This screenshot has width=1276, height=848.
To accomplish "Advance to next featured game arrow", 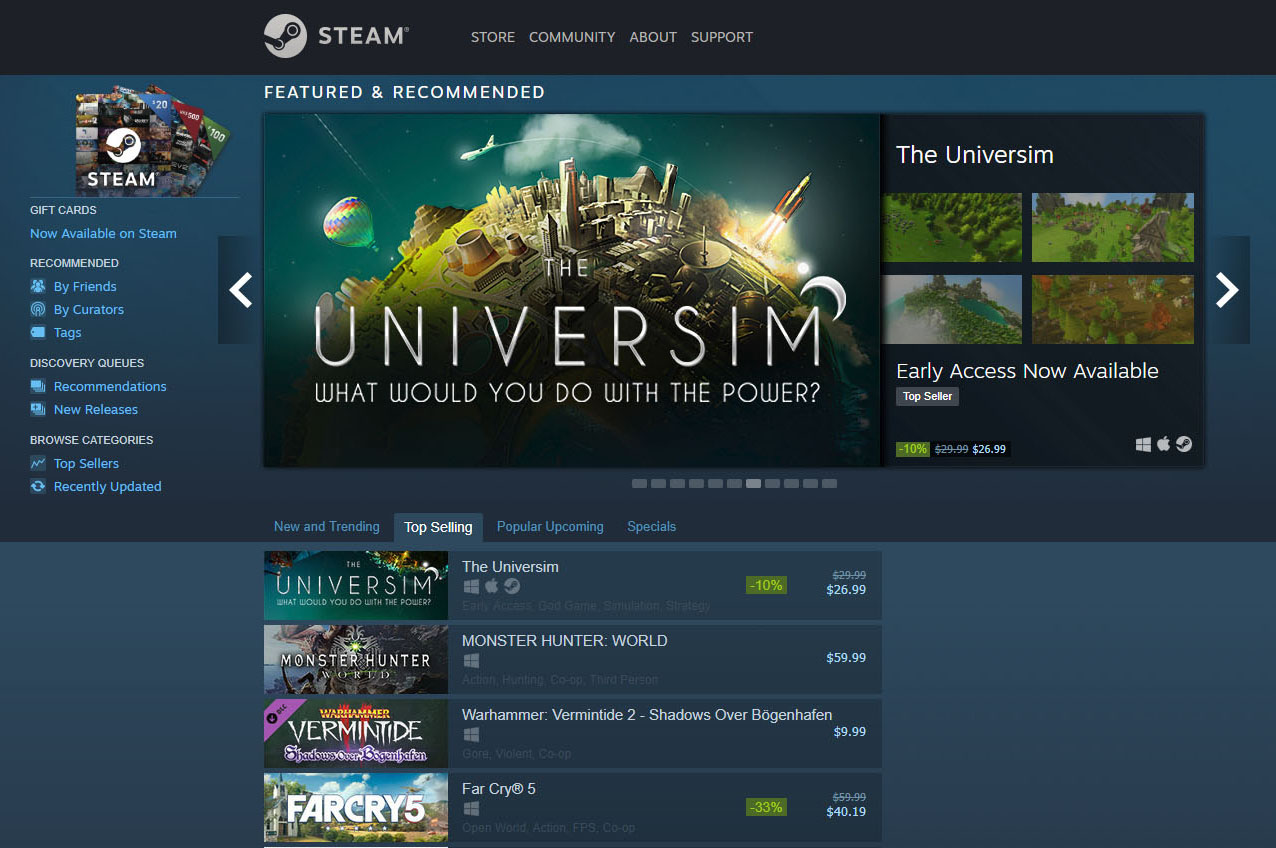I will point(1227,290).
